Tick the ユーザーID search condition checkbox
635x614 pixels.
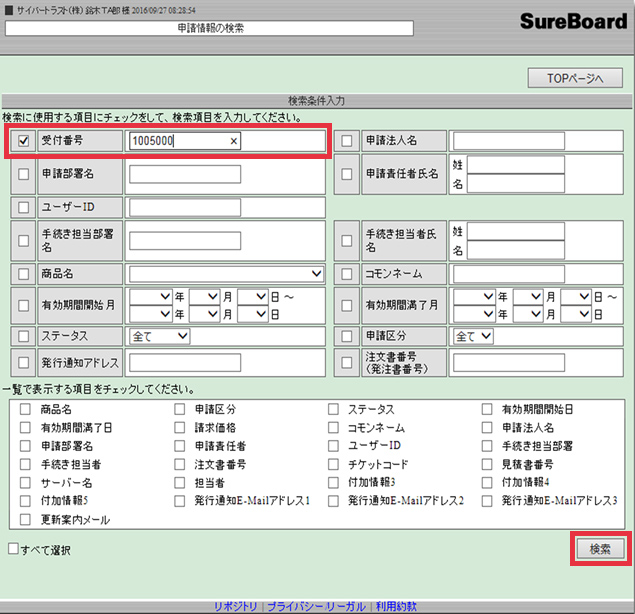[24, 207]
